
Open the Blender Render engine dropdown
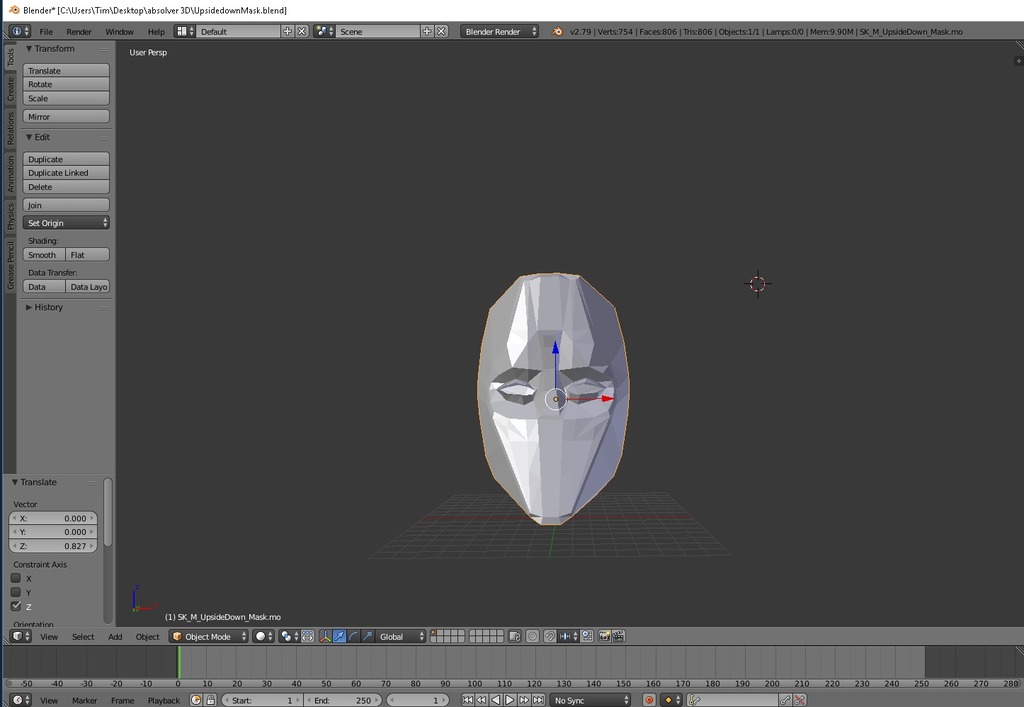[x=500, y=31]
